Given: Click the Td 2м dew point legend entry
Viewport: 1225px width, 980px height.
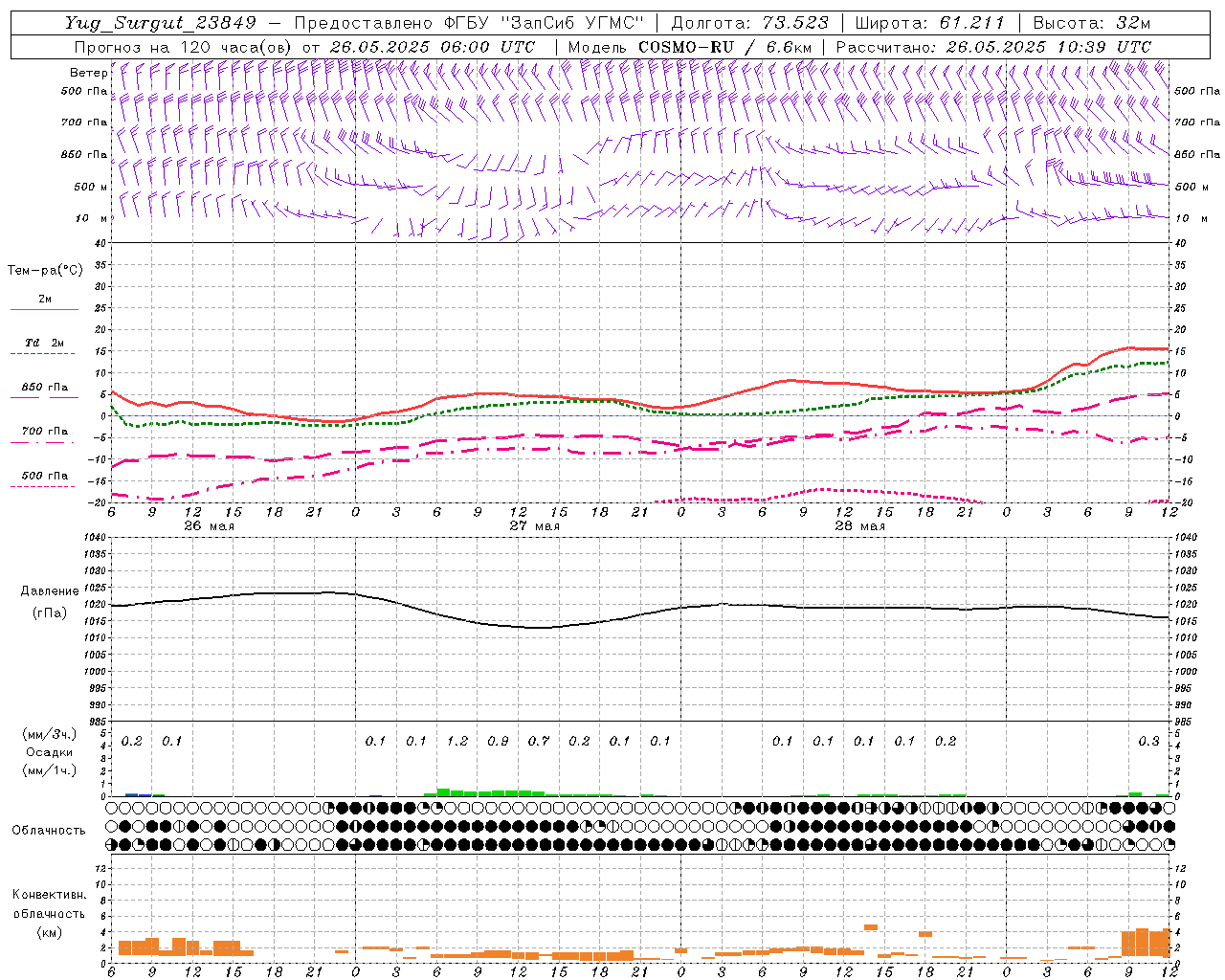Looking at the screenshot, I should pos(45,343).
